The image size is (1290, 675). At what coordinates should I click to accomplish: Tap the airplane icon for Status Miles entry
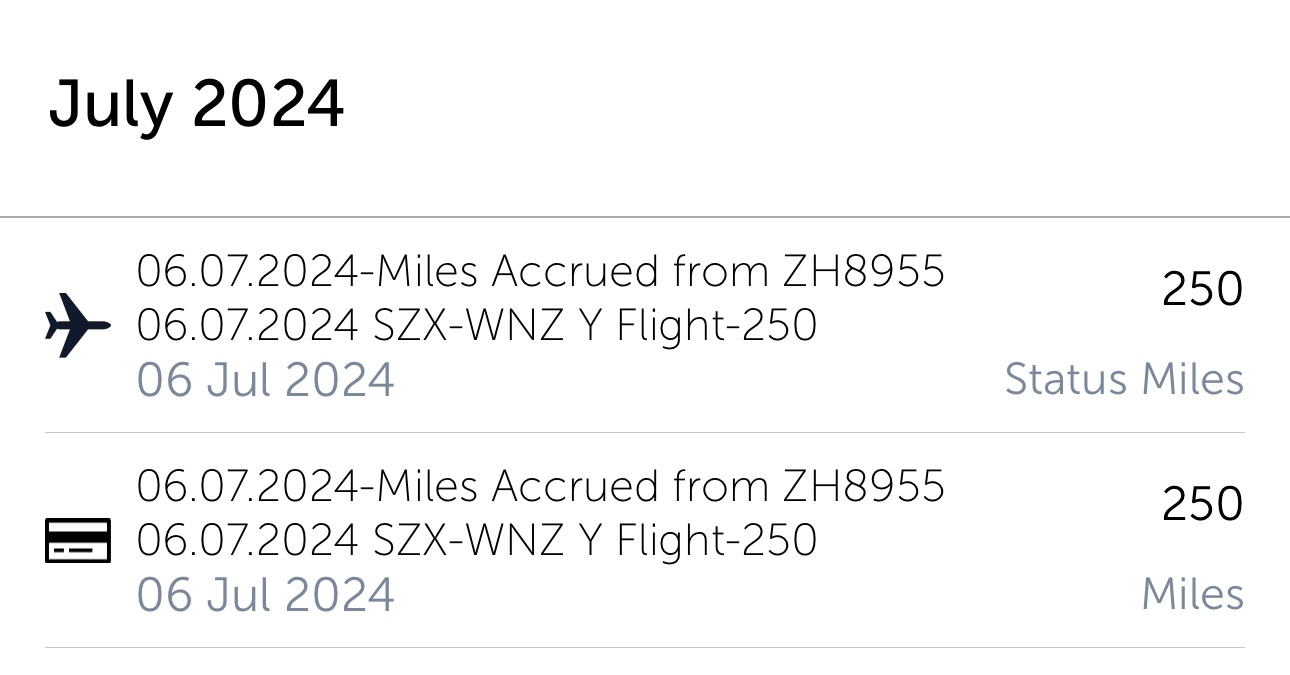[78, 325]
